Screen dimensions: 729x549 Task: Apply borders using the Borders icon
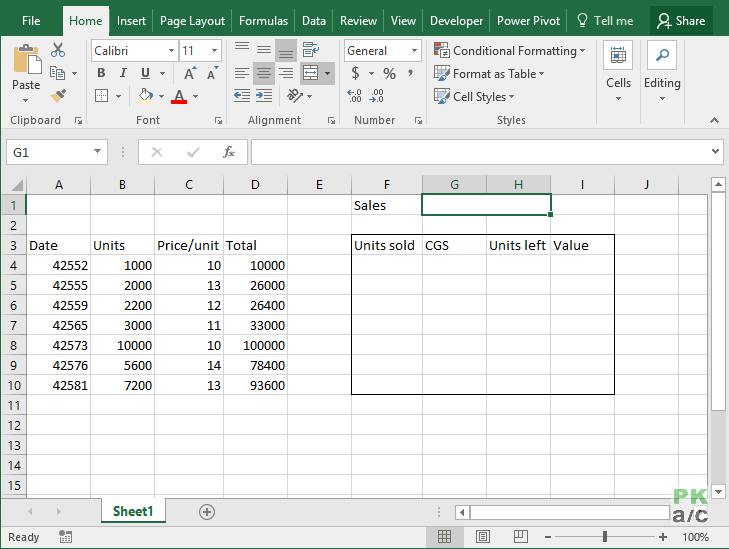pyautogui.click(x=101, y=96)
